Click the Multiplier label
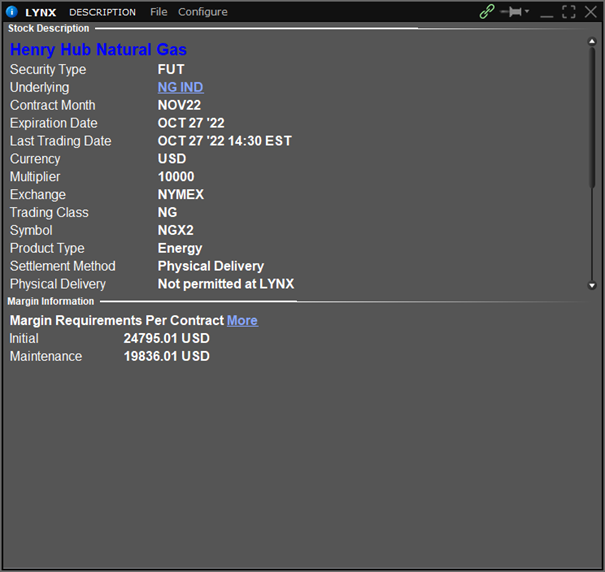 click(35, 177)
